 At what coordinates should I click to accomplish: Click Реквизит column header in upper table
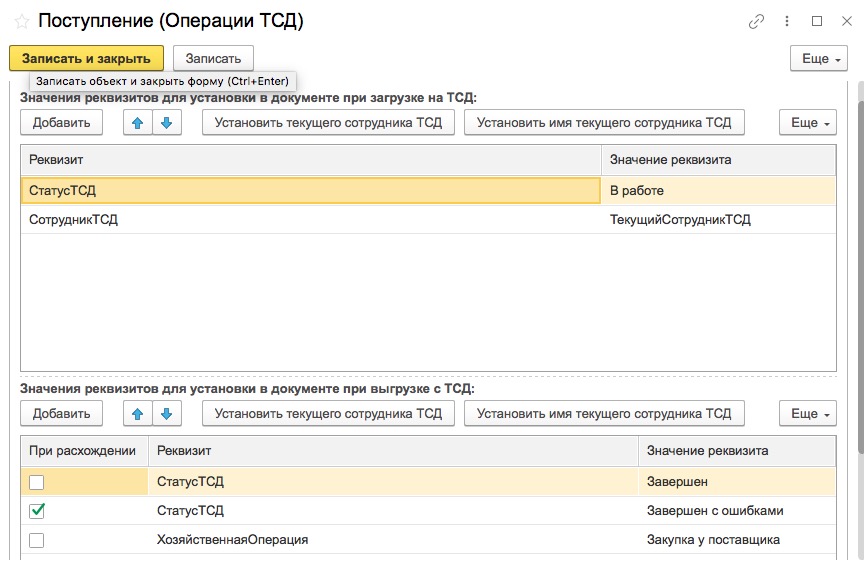pyautogui.click(x=311, y=160)
